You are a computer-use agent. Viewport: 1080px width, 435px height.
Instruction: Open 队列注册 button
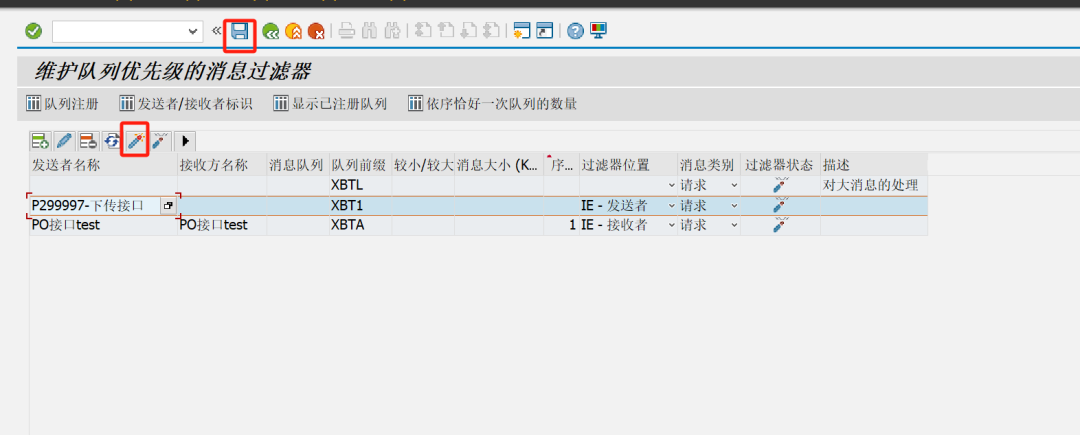click(62, 104)
